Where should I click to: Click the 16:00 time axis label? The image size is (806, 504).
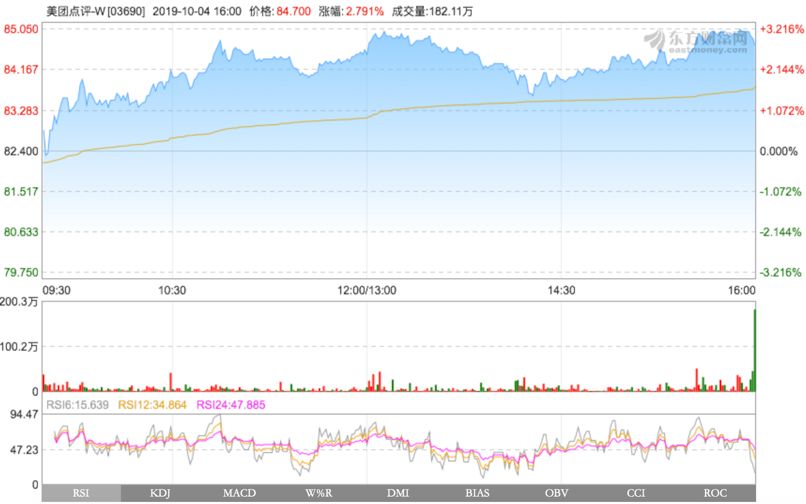coord(741,291)
